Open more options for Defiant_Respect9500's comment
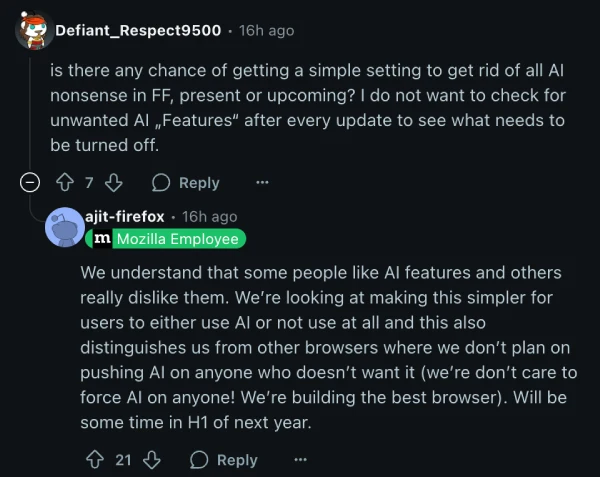Screen dimensions: 600x477 pos(262,183)
